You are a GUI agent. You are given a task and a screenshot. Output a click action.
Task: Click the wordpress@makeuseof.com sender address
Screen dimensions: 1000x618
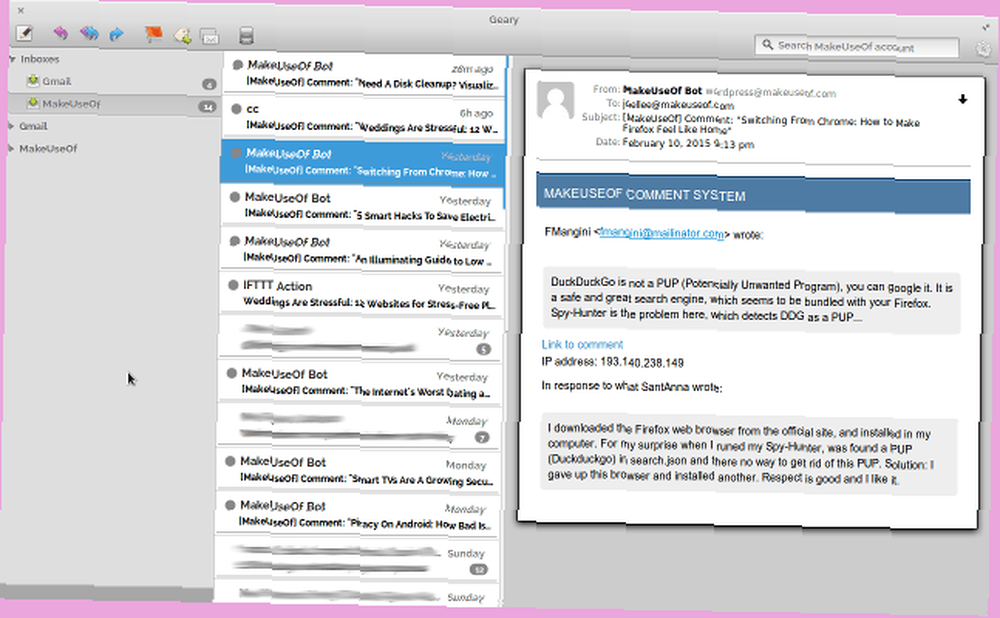point(770,93)
